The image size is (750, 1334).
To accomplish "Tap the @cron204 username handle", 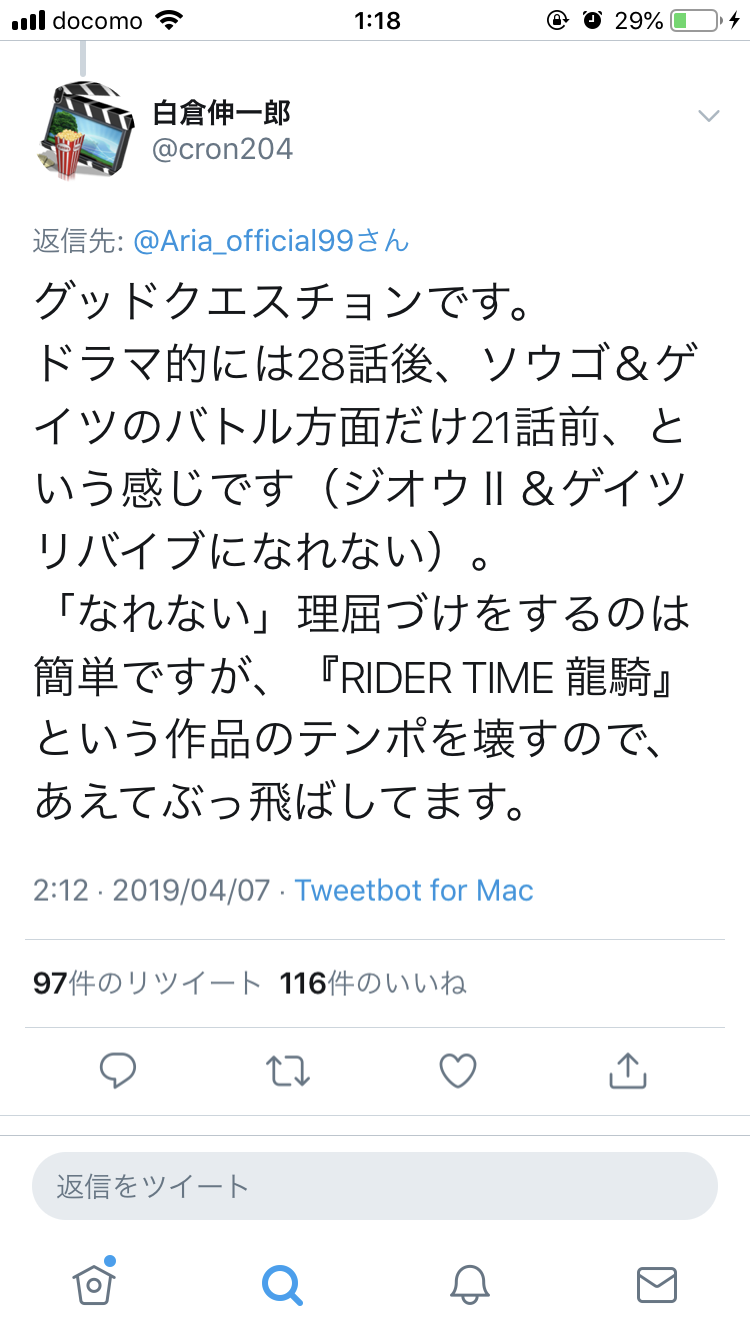I will click(x=222, y=149).
